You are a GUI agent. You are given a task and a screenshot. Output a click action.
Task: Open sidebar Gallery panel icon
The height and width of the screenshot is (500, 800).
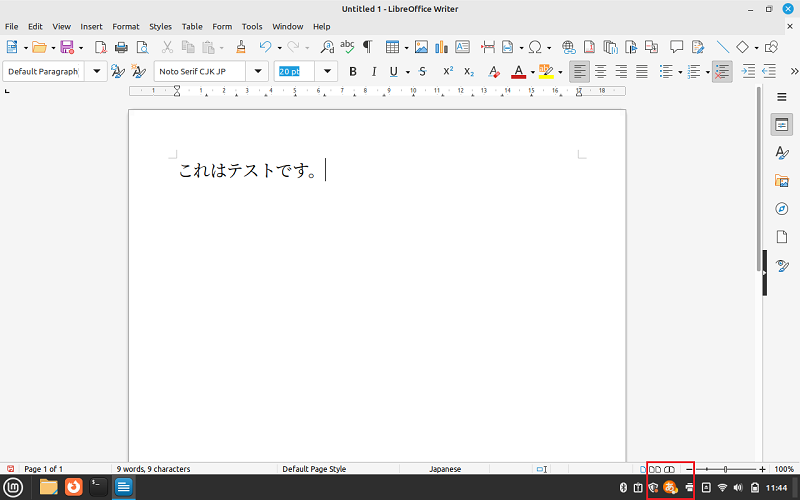pos(781,181)
